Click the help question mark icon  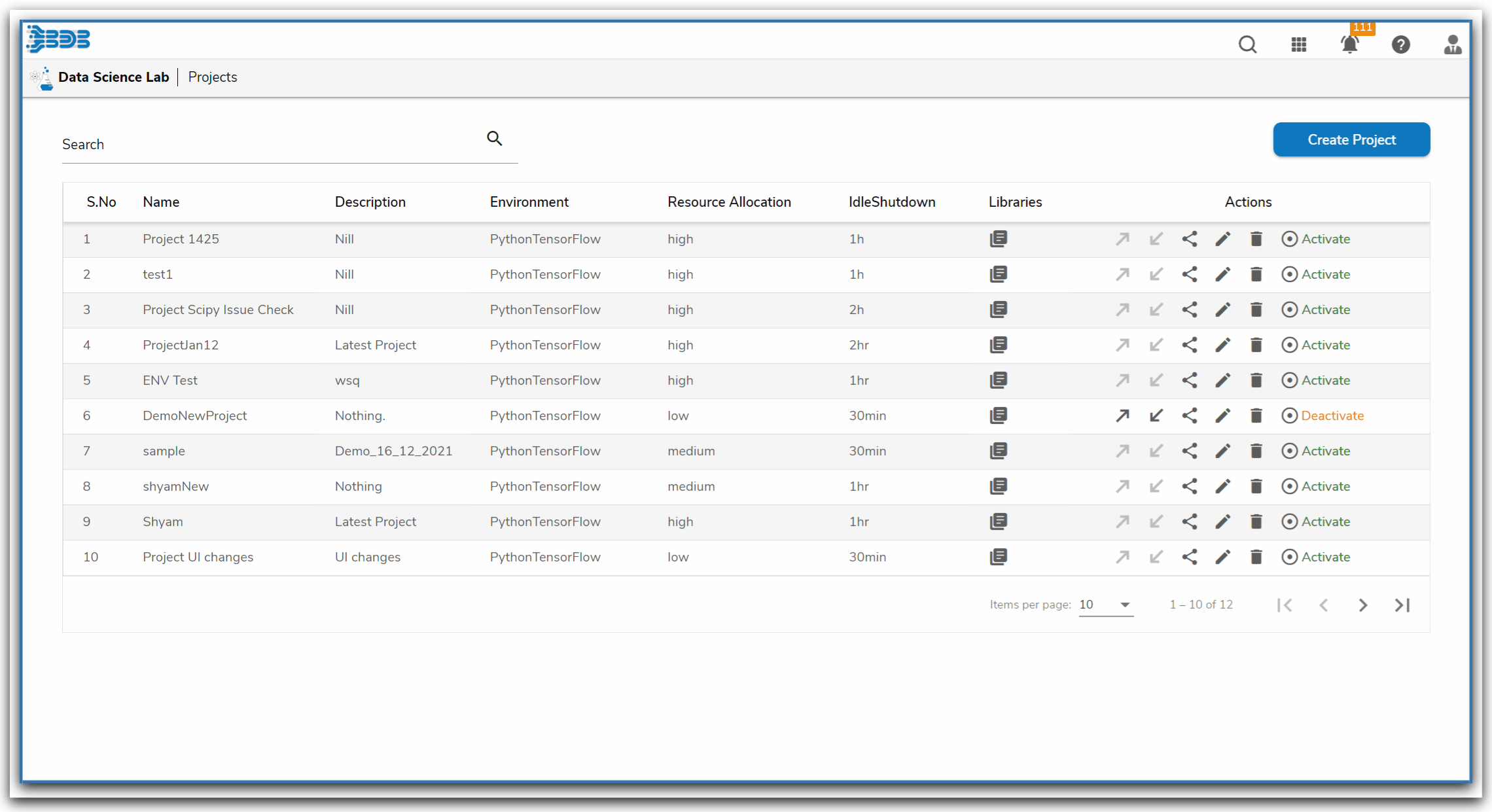1400,44
